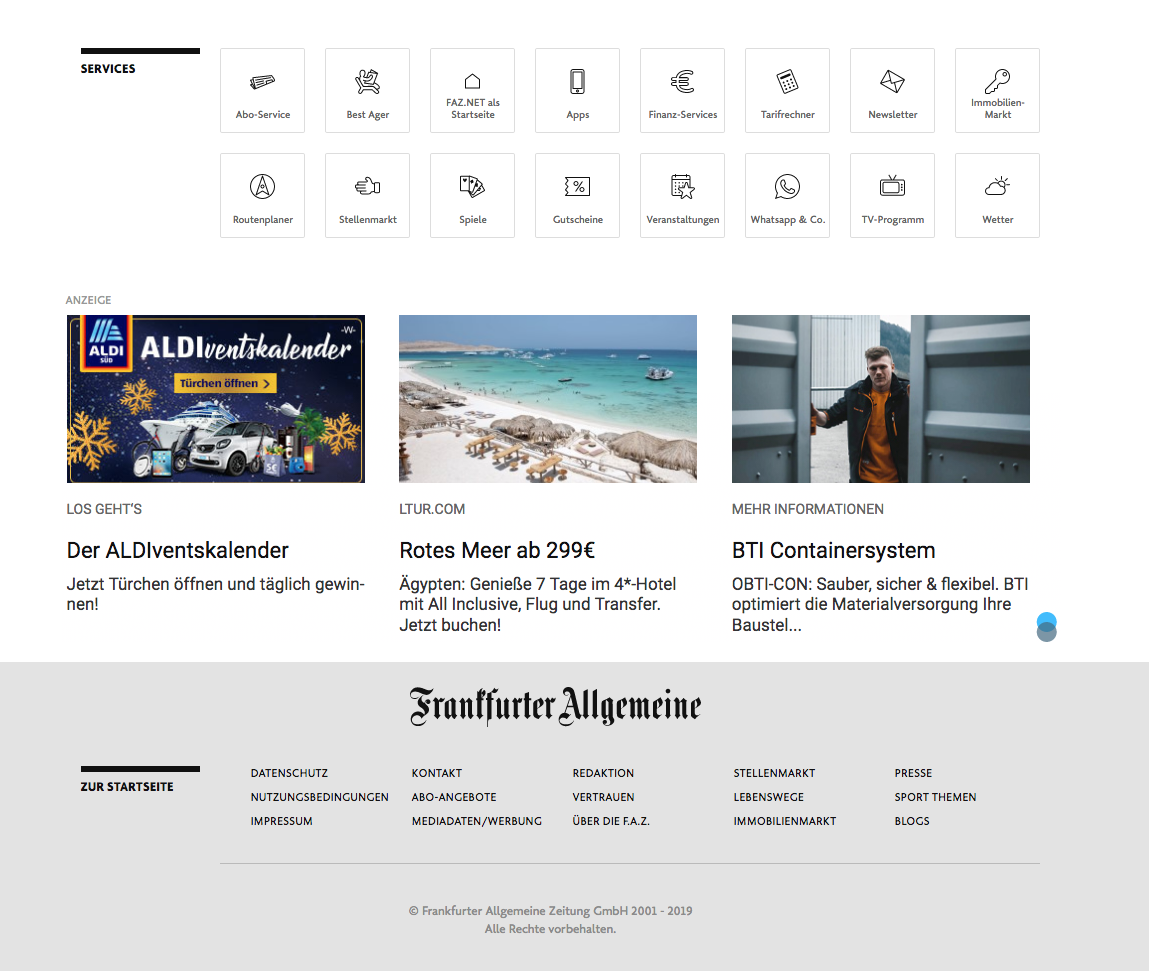1149x971 pixels.
Task: Open the 'Rotes Meer ab 299€' headline
Action: pyautogui.click(x=497, y=550)
